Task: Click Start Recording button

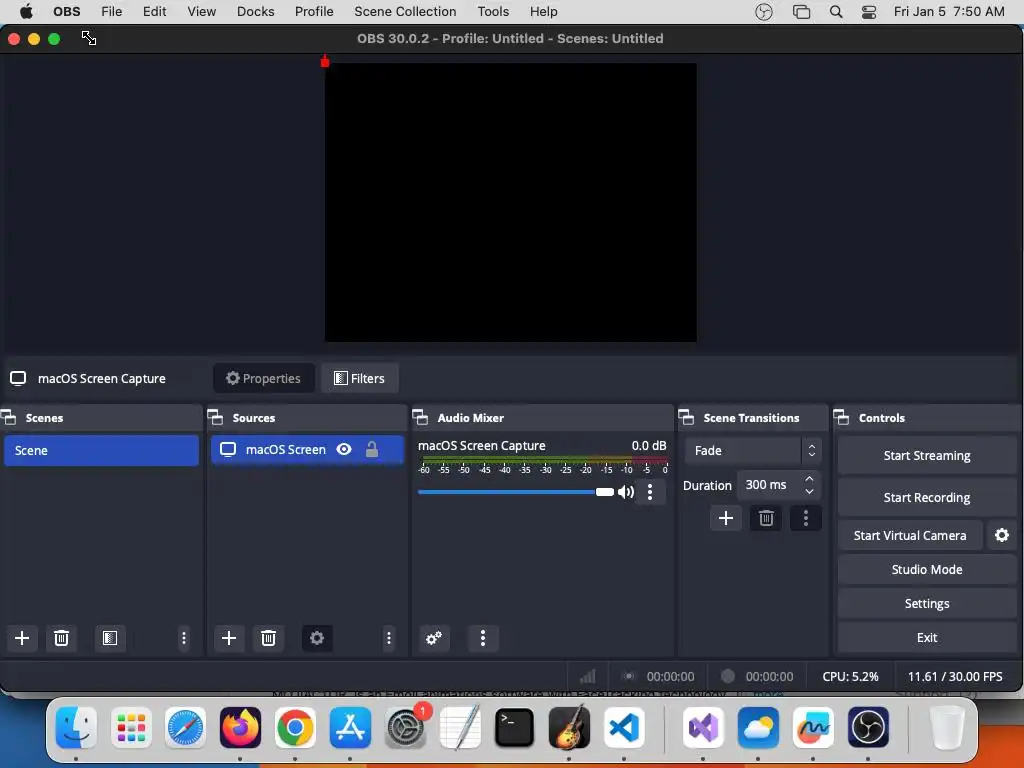Action: [927, 498]
